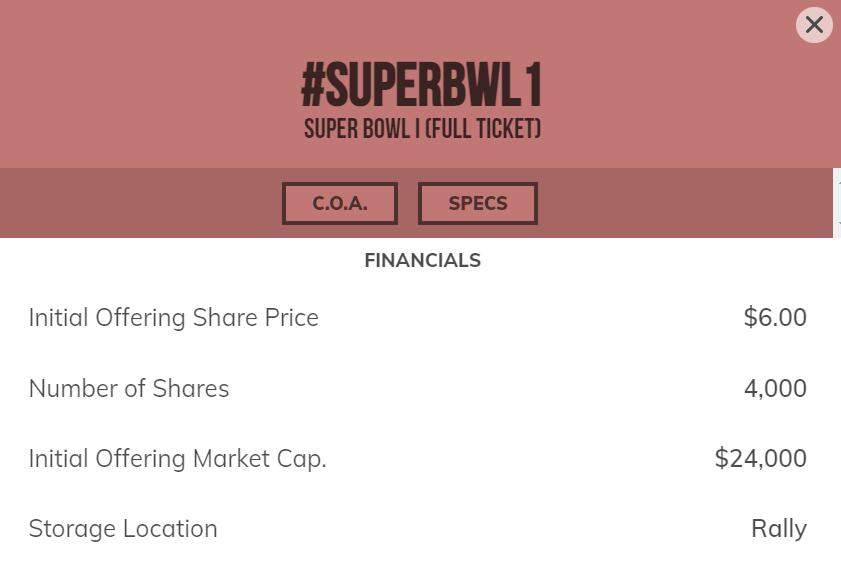Click the dark band left of C.O.A. button
This screenshot has width=841, height=564.
(x=140, y=203)
